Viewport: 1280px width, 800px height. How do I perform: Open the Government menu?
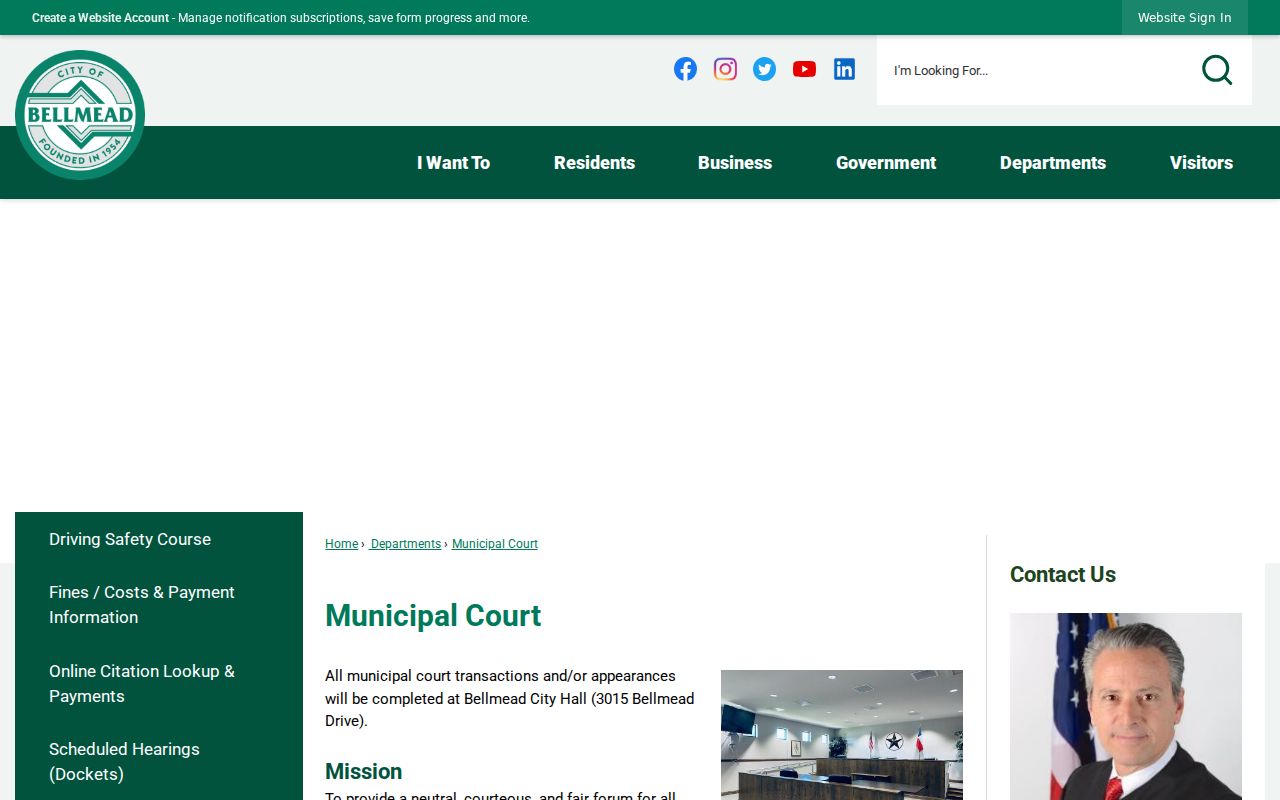coord(886,163)
